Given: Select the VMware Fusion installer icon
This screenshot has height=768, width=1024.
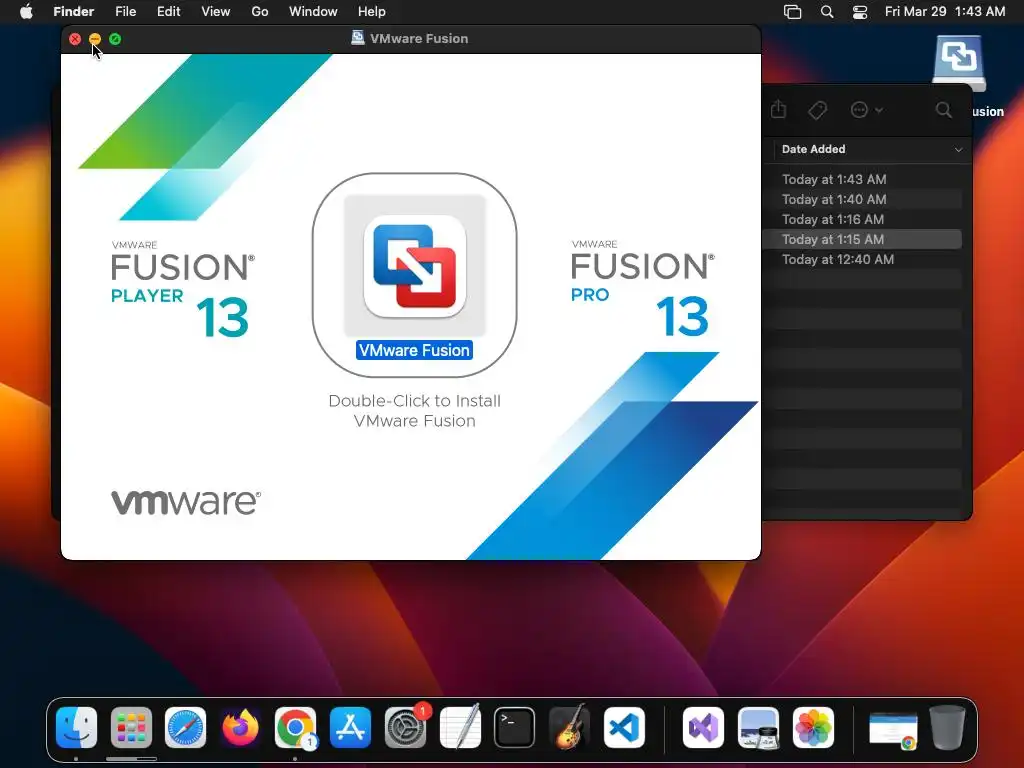Looking at the screenshot, I should coord(415,266).
